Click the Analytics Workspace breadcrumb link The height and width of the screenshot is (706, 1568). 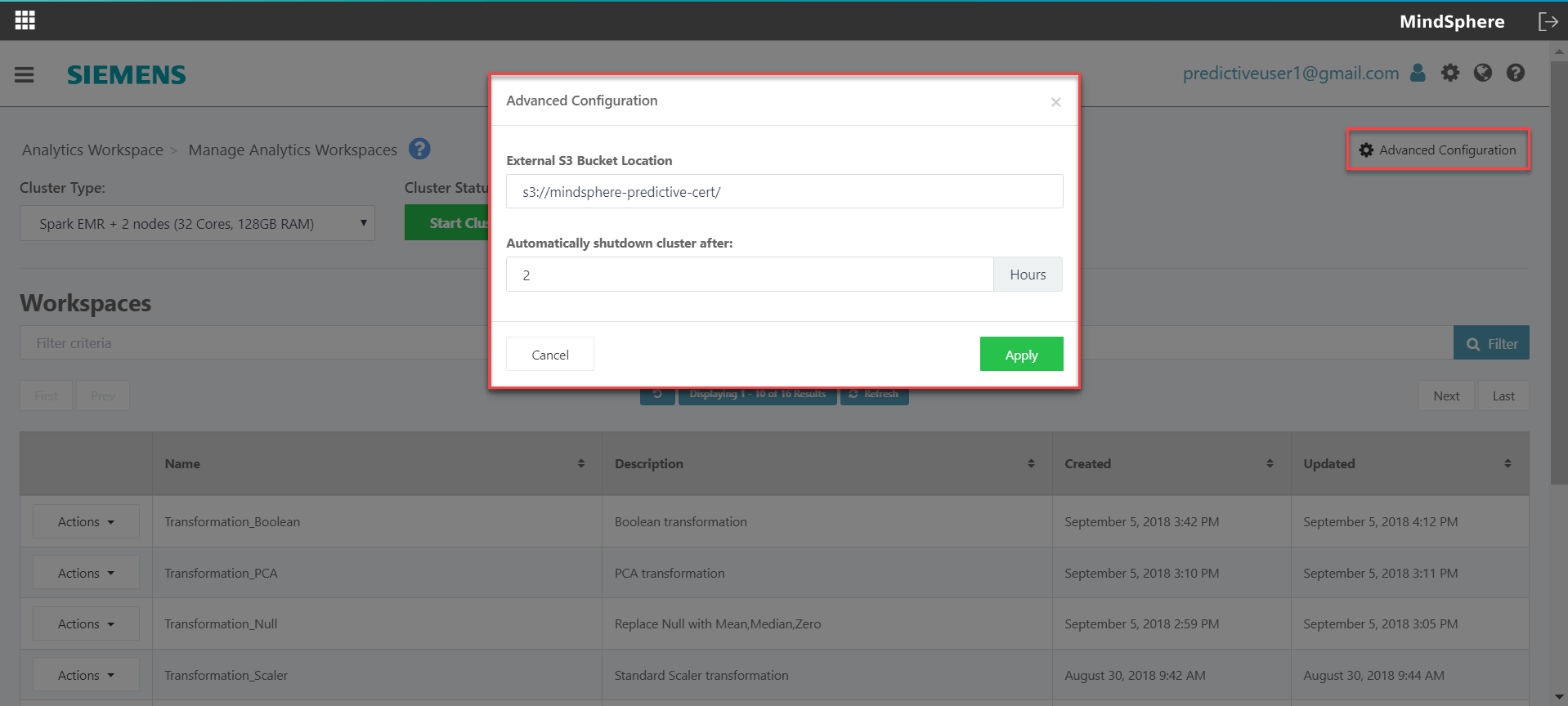92,150
